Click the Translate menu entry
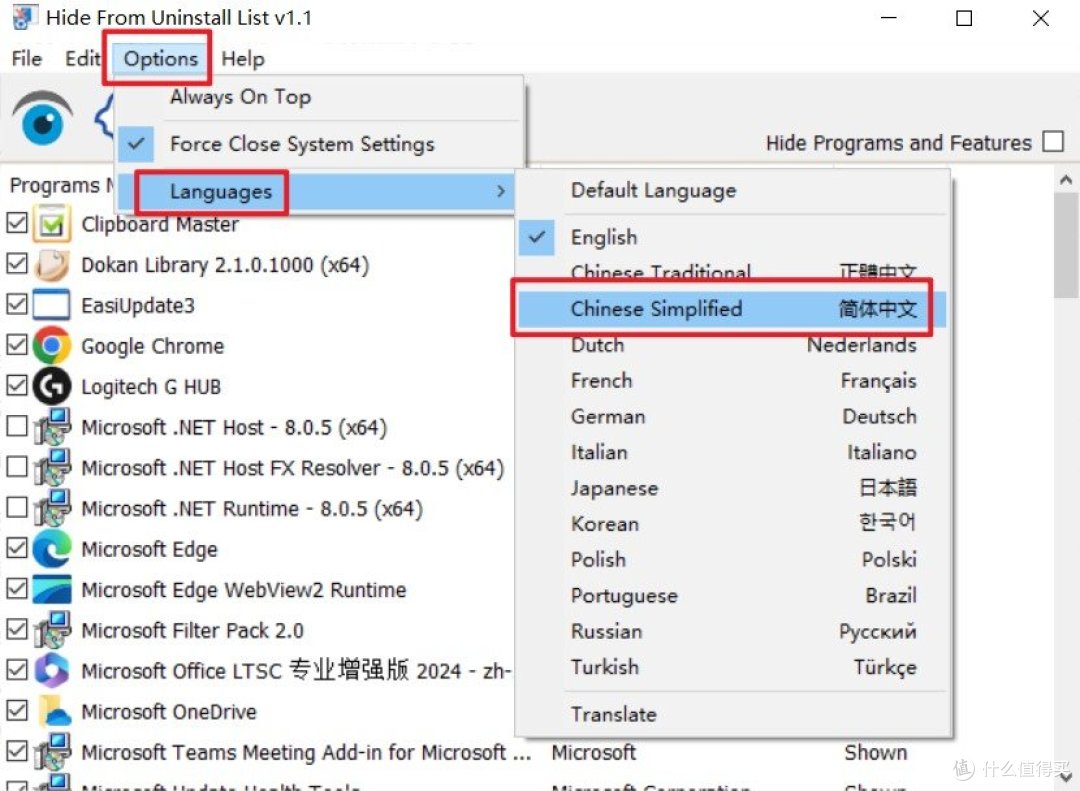This screenshot has width=1080, height=791. pos(732,715)
